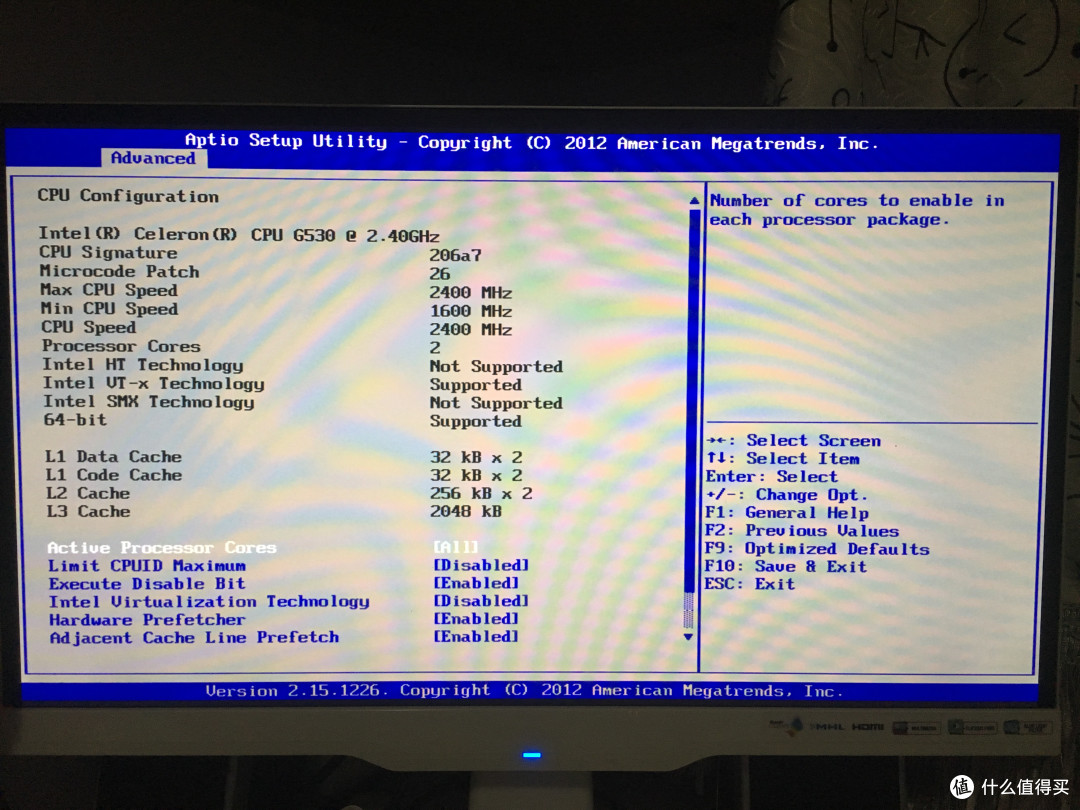Image resolution: width=1080 pixels, height=810 pixels.
Task: Click the scrollbar up arrow
Action: [694, 200]
